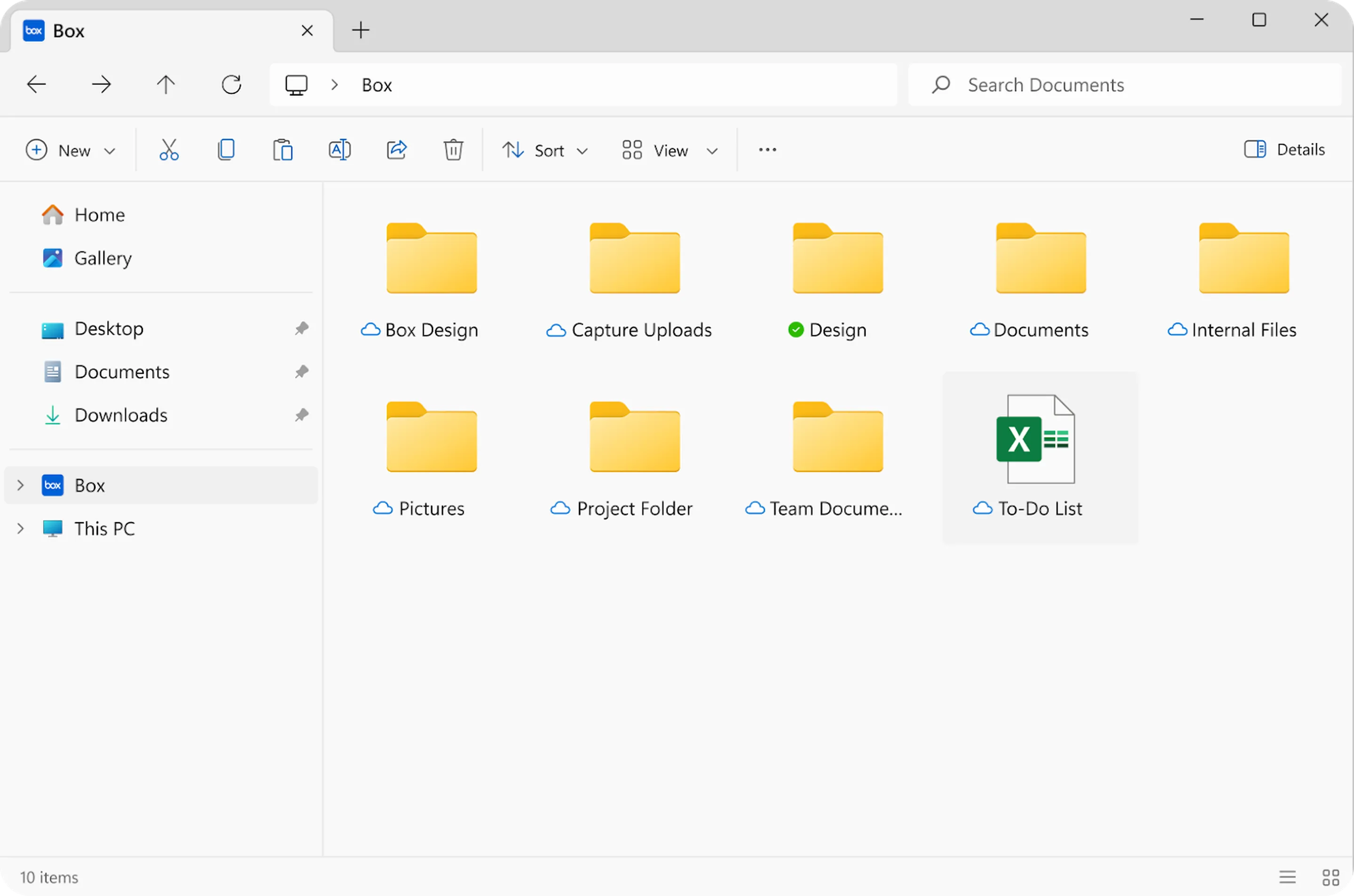Image resolution: width=1354 pixels, height=896 pixels.
Task: Open a new tab with plus button
Action: click(361, 30)
